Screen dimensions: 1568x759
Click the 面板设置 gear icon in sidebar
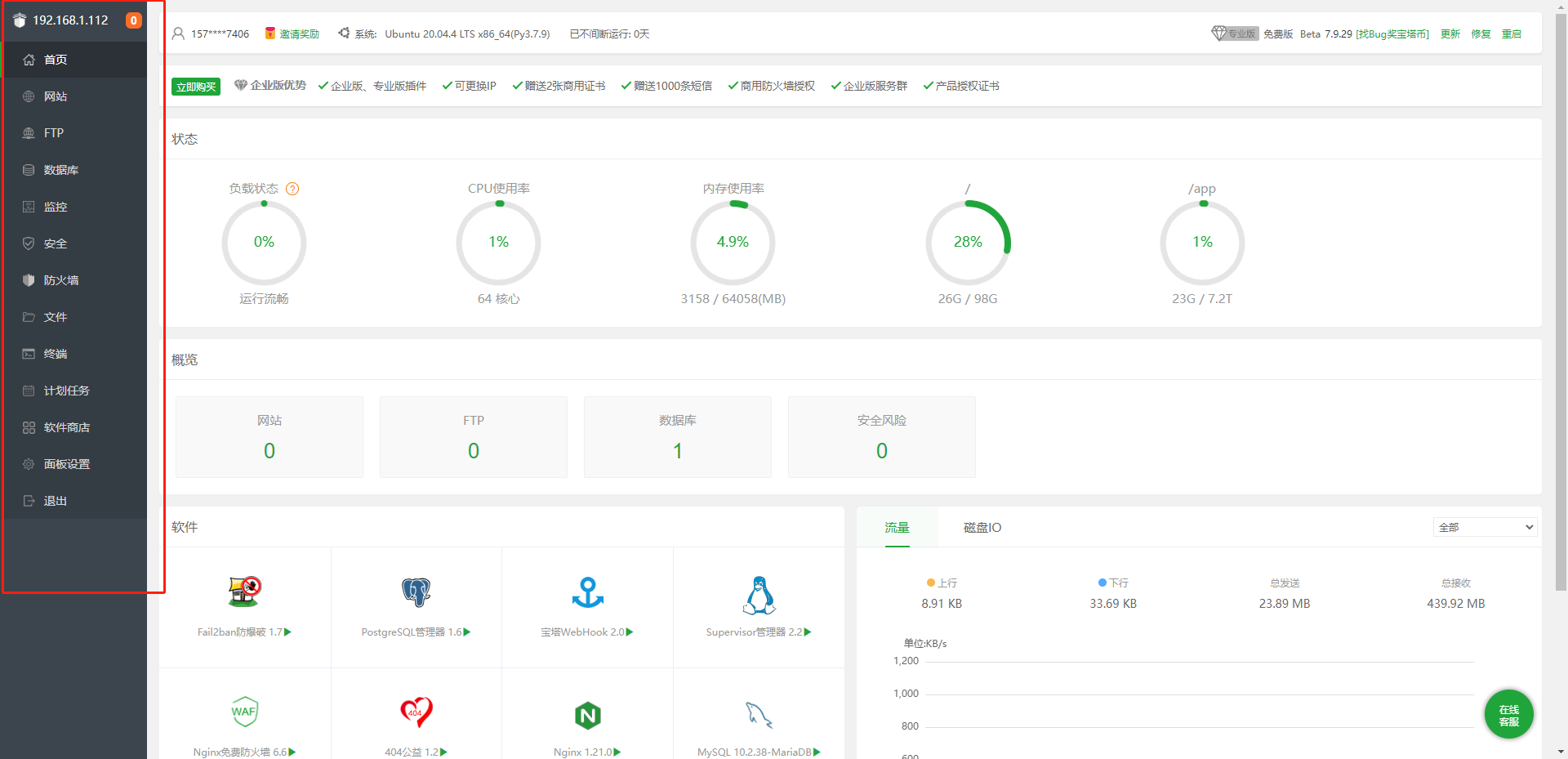29,464
